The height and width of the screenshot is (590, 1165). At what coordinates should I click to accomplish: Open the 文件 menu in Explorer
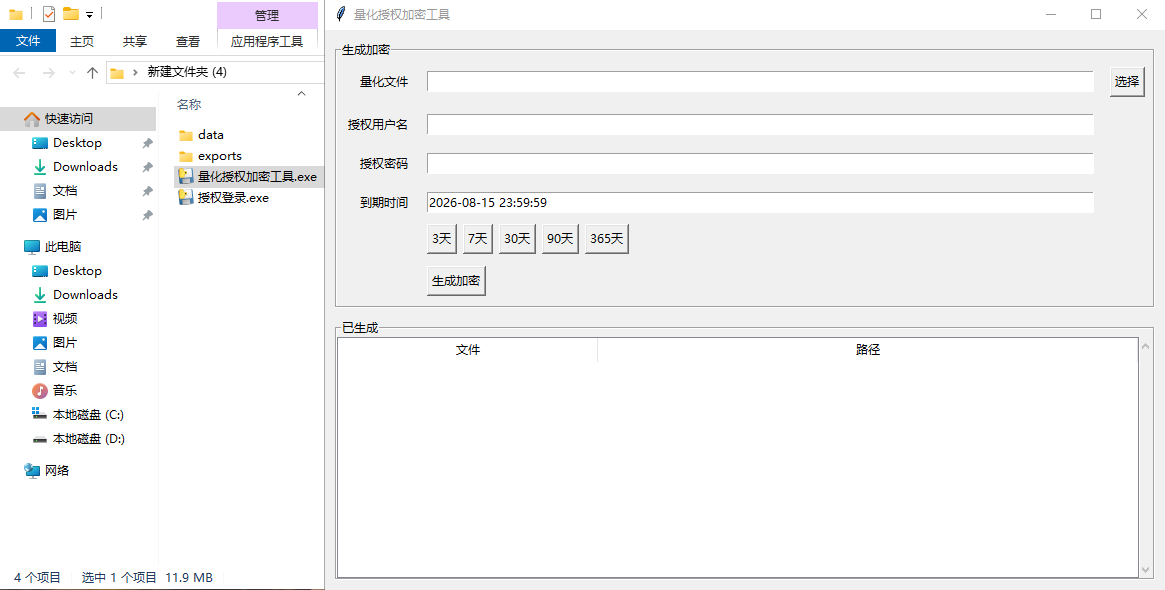27,41
